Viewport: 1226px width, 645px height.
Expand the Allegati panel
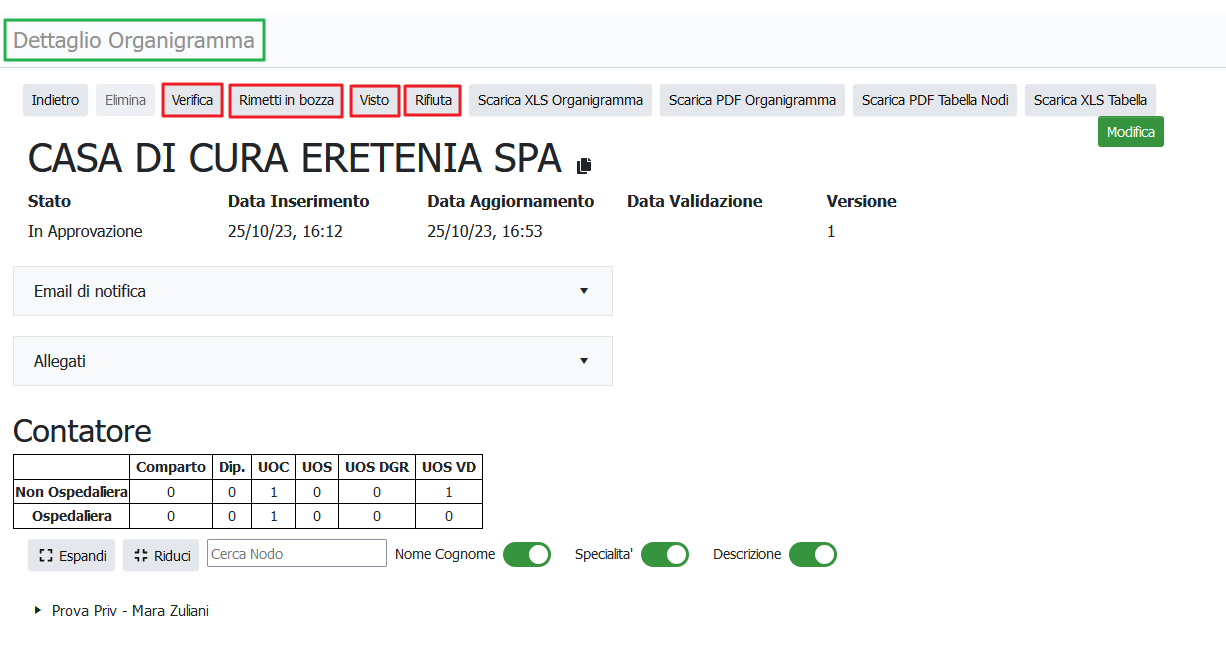pos(313,361)
